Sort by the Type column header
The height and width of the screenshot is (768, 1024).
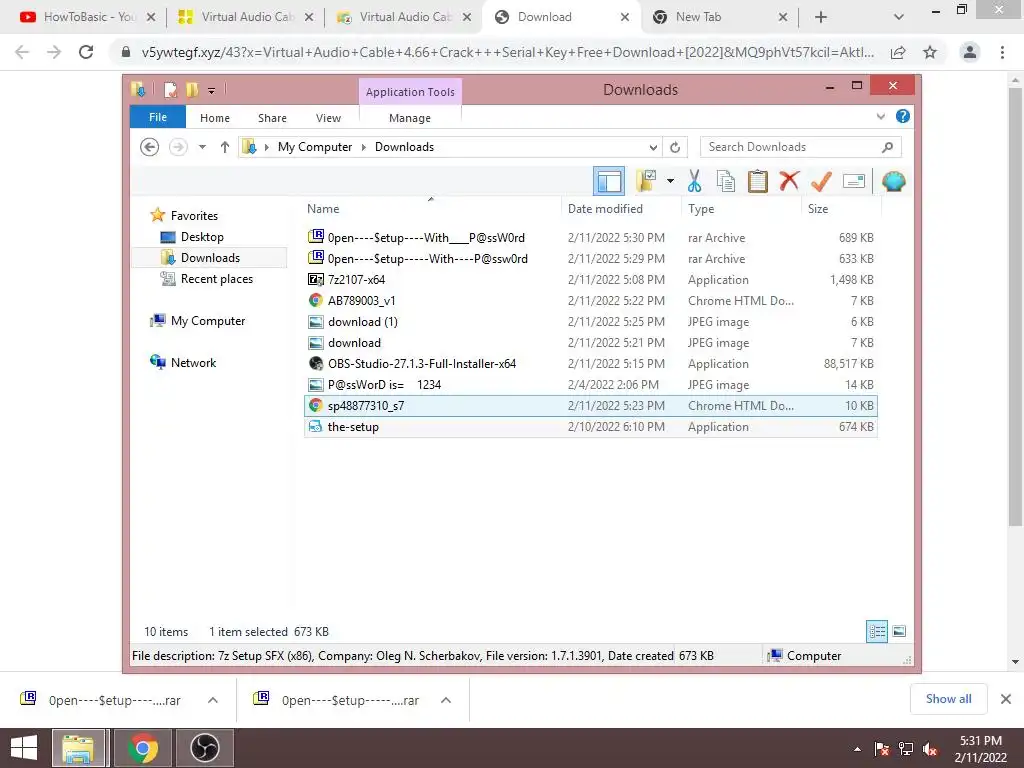(701, 209)
